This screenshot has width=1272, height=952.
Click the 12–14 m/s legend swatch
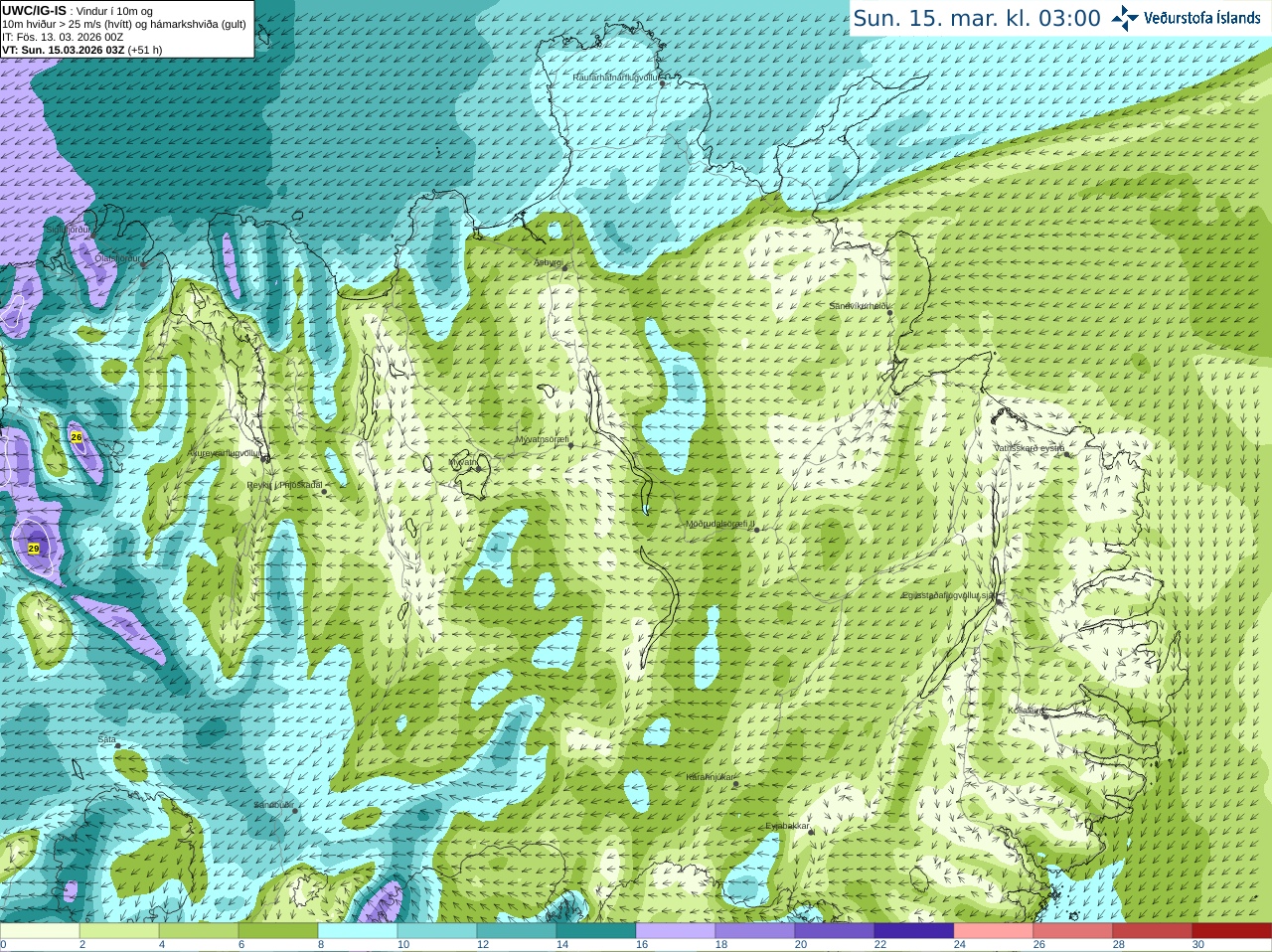pyautogui.click(x=517, y=931)
